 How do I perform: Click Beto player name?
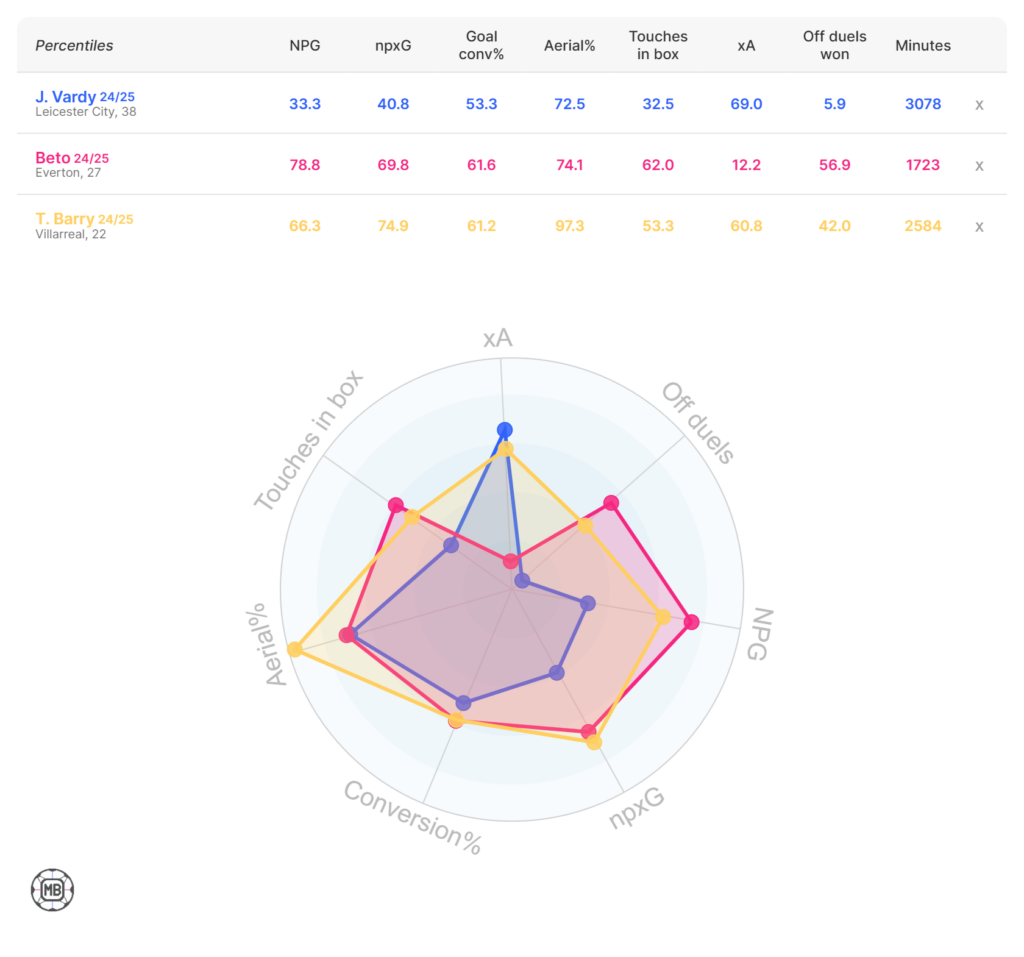pyautogui.click(x=52, y=158)
